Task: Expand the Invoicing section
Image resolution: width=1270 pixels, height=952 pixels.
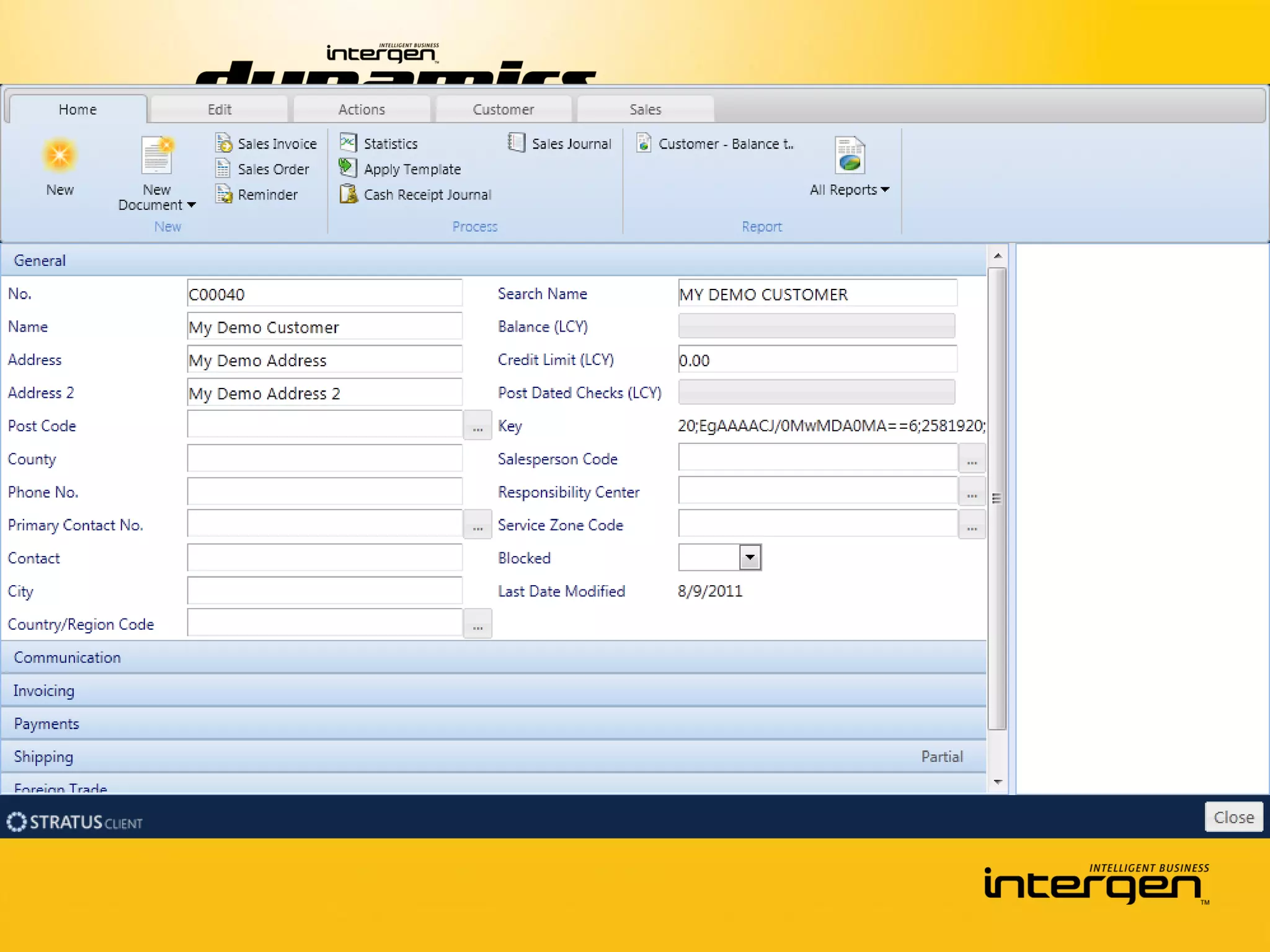Action: (x=494, y=690)
